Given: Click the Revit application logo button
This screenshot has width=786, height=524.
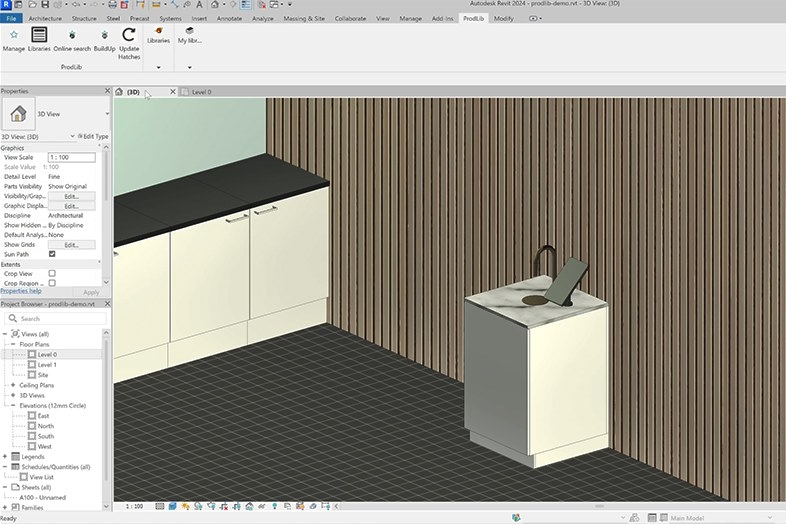Looking at the screenshot, I should point(6,5).
